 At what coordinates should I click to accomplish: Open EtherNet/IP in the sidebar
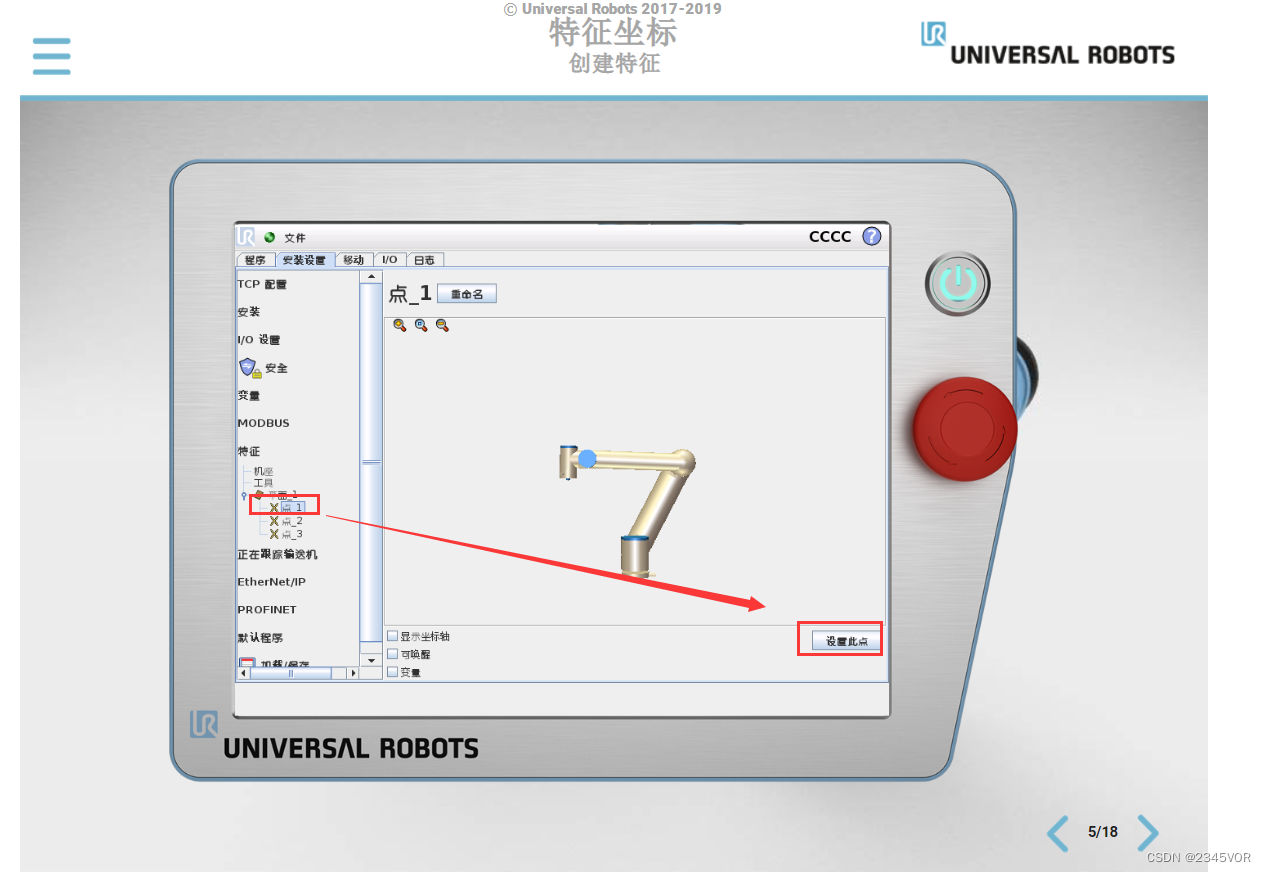click(x=272, y=582)
